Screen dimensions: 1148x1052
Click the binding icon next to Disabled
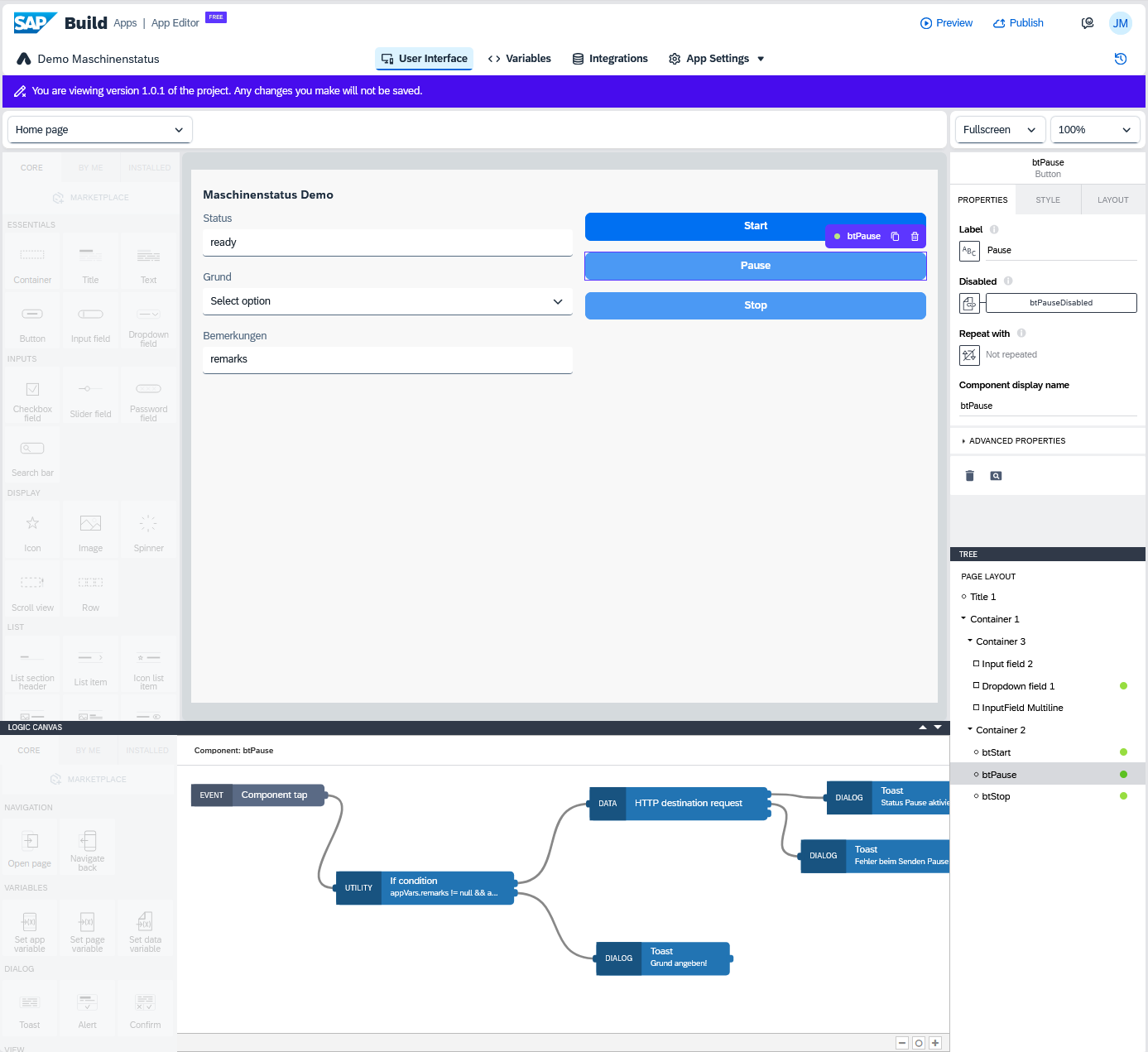point(969,303)
